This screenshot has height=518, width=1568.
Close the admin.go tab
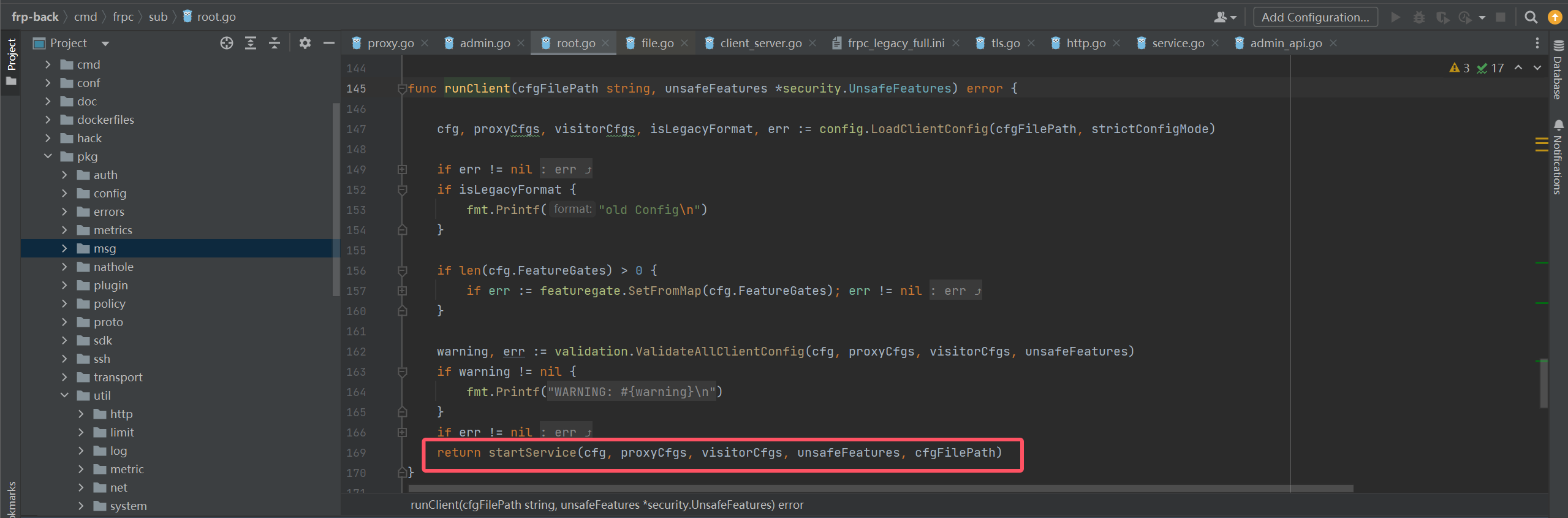coord(521,43)
